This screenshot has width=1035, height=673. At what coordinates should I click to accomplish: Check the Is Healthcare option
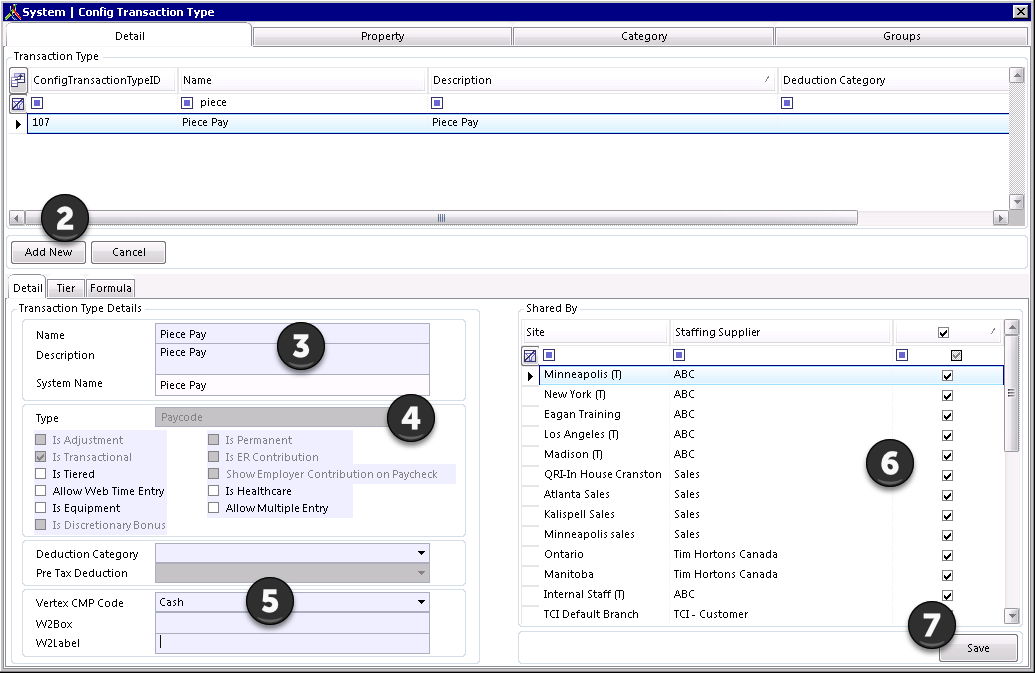pyautogui.click(x=213, y=491)
